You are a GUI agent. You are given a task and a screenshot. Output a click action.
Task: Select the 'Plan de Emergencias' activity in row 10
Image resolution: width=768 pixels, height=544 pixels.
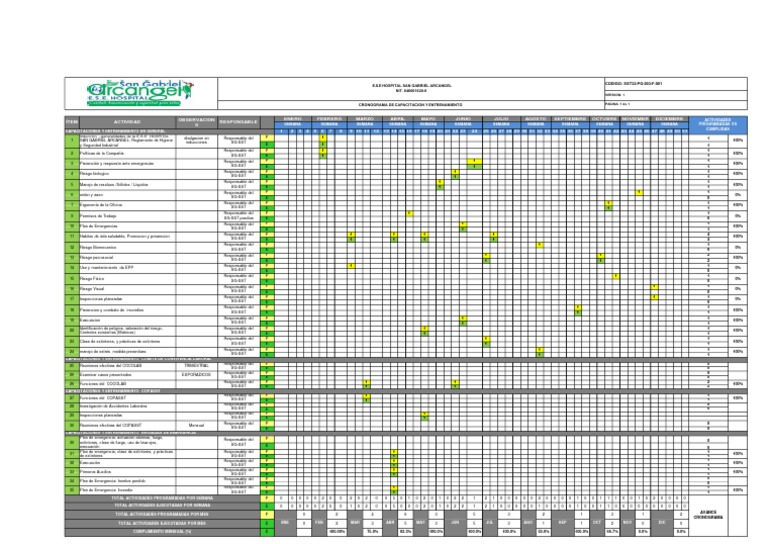[x=127, y=226]
